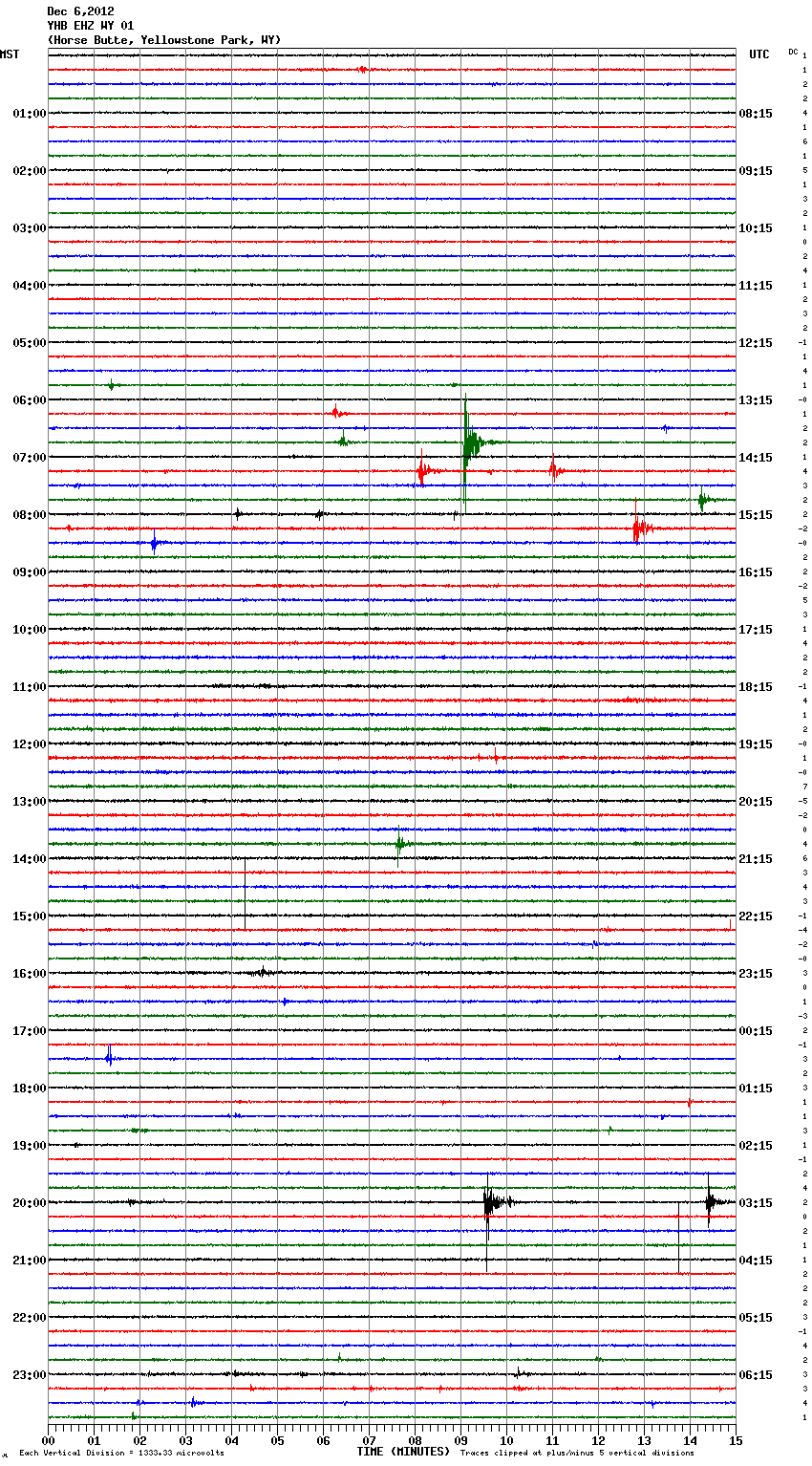Viewport: 812px width, 1466px height.
Task: Select the 08:00 MST row label
Action: coord(30,515)
